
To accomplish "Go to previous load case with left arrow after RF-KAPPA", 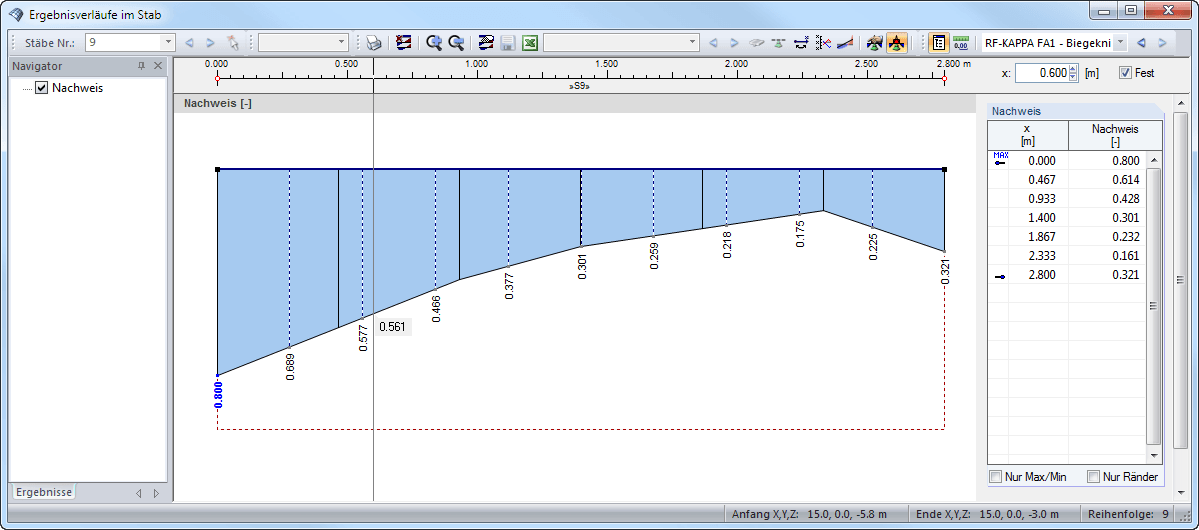I will (1142, 43).
